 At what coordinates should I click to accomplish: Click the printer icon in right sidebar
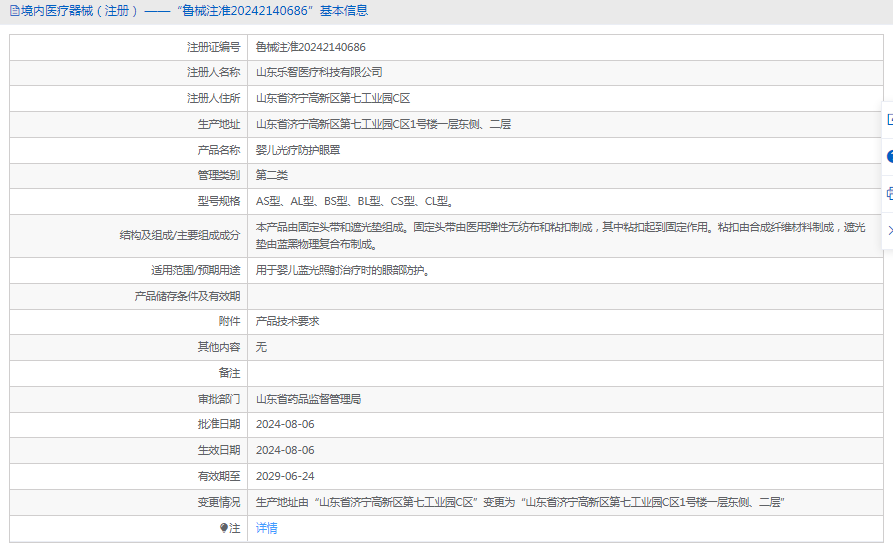click(888, 193)
